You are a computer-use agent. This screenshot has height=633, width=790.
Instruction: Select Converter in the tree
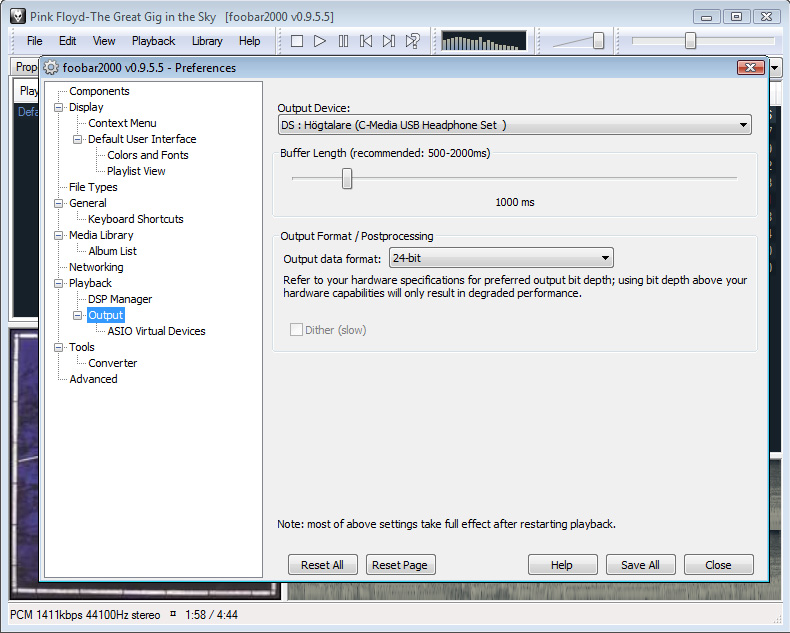pyautogui.click(x=112, y=363)
